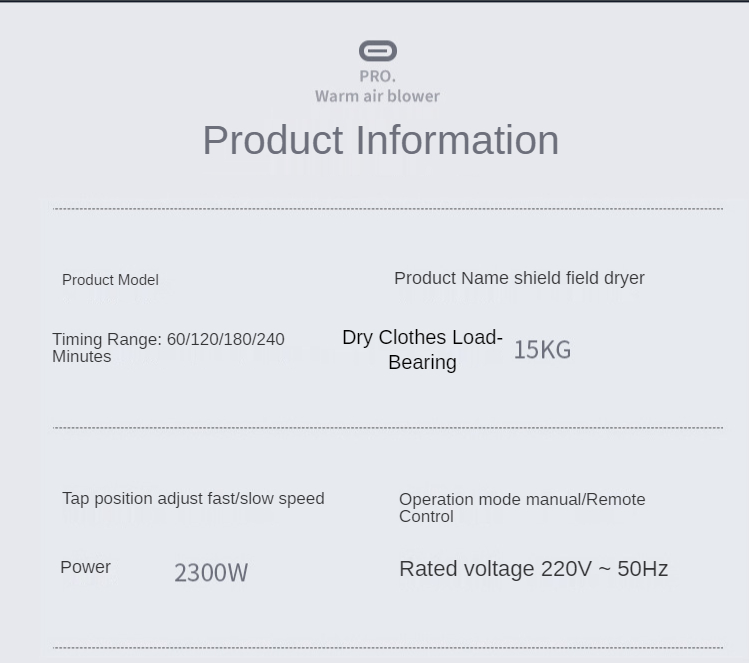This screenshot has height=663, width=749.
Task: Click the "Product Name" label text
Action: pos(451,278)
